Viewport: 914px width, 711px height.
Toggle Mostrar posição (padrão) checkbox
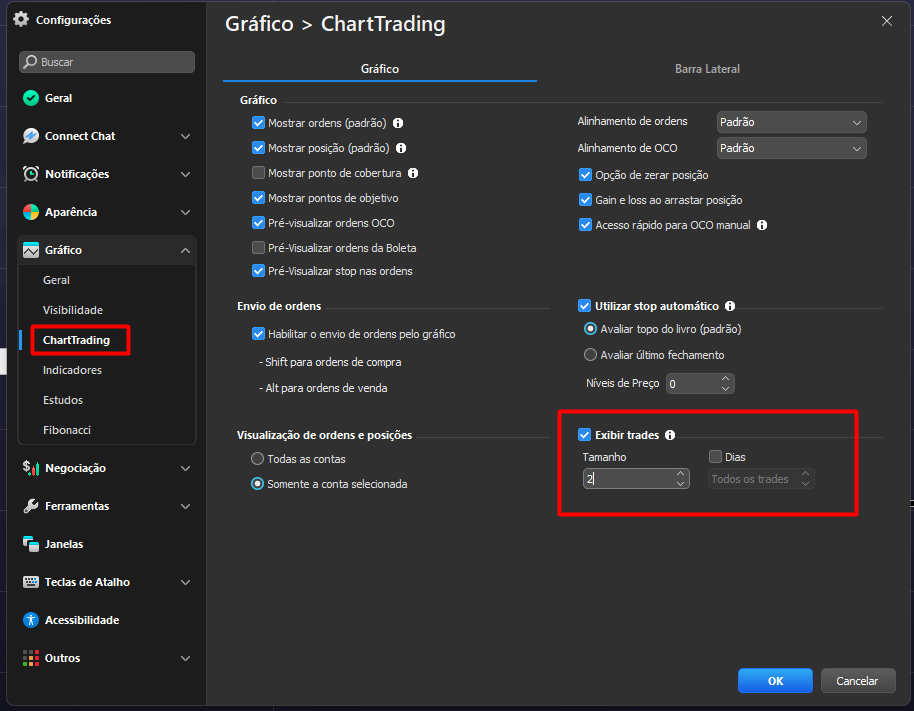pyautogui.click(x=258, y=148)
